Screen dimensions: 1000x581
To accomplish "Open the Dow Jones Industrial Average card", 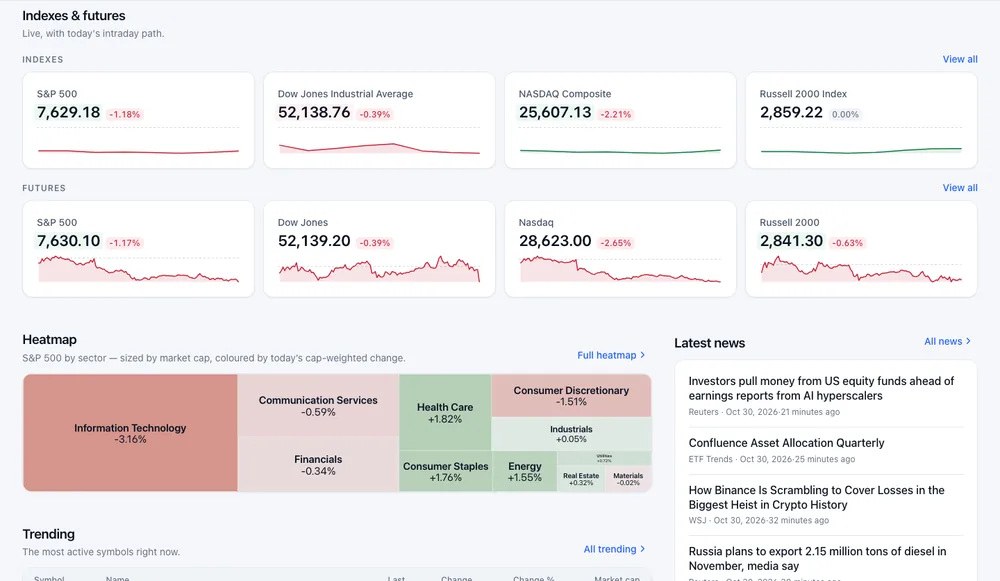I will (x=379, y=121).
